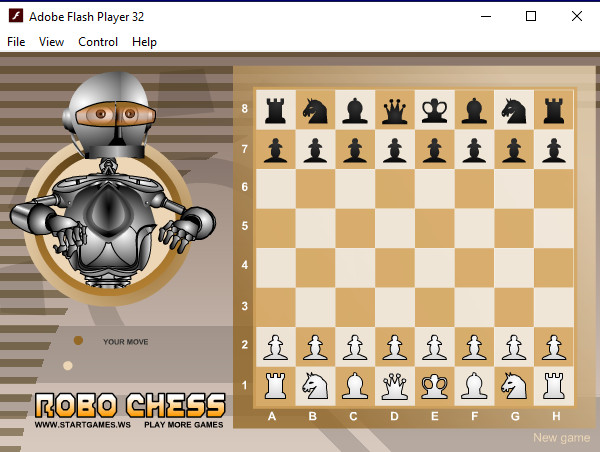The width and height of the screenshot is (600, 452).
Task: Select the black pawn on C7
Action: tap(355, 150)
